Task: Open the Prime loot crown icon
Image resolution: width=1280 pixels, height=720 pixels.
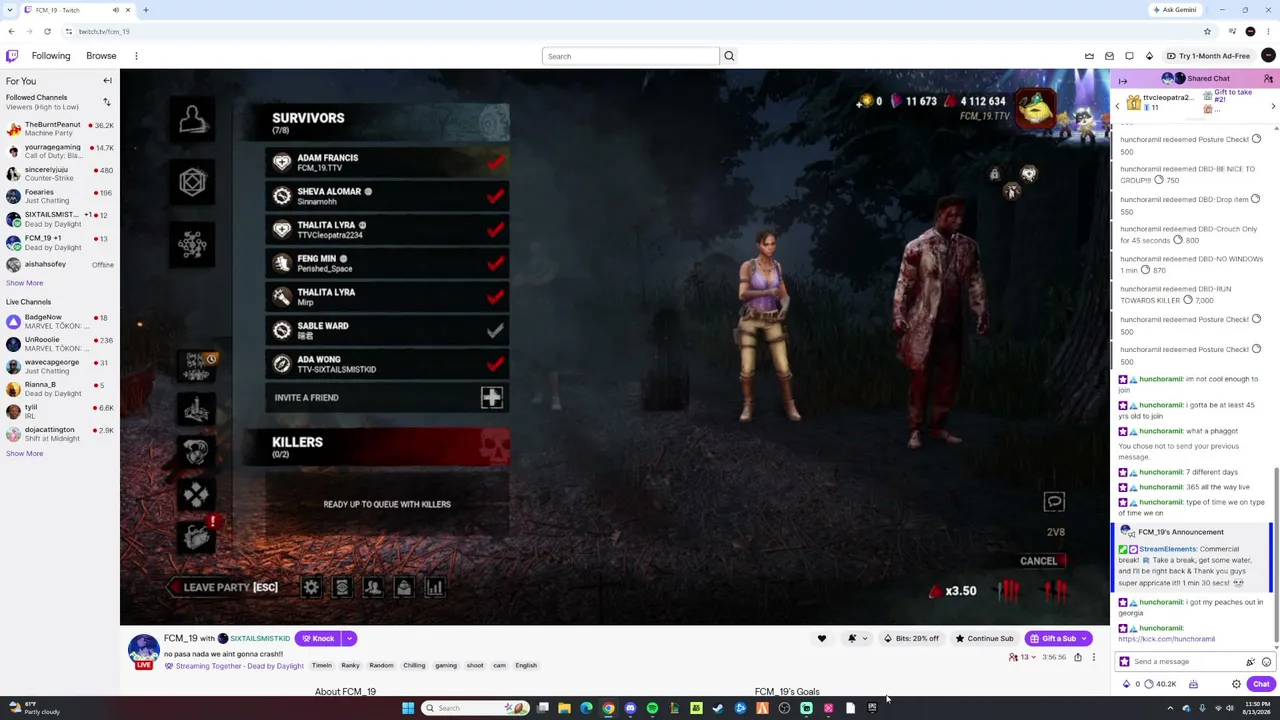Action: click(1089, 56)
